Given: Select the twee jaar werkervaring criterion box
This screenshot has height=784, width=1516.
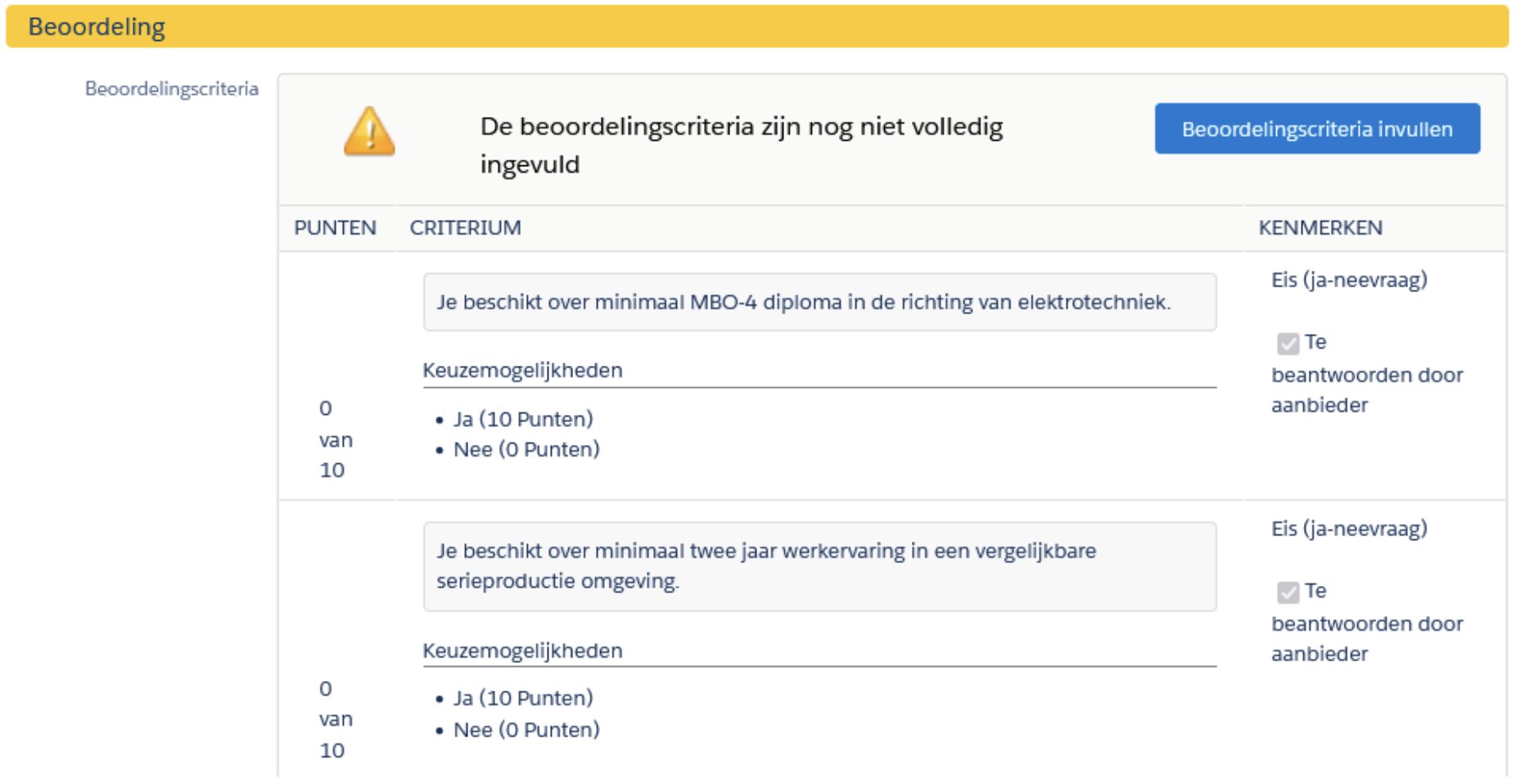Looking at the screenshot, I should tap(819, 566).
